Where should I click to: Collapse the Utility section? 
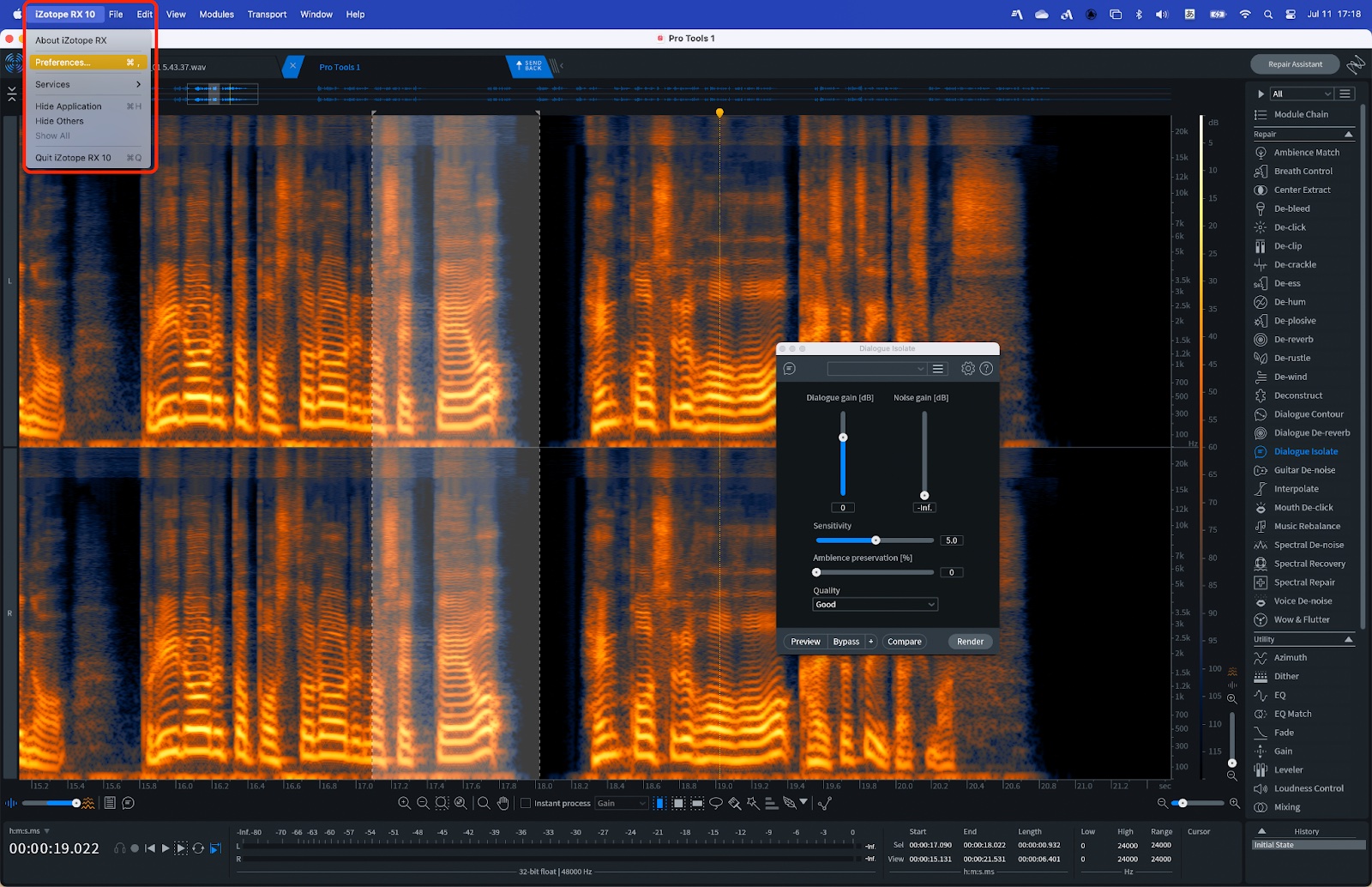(1348, 640)
